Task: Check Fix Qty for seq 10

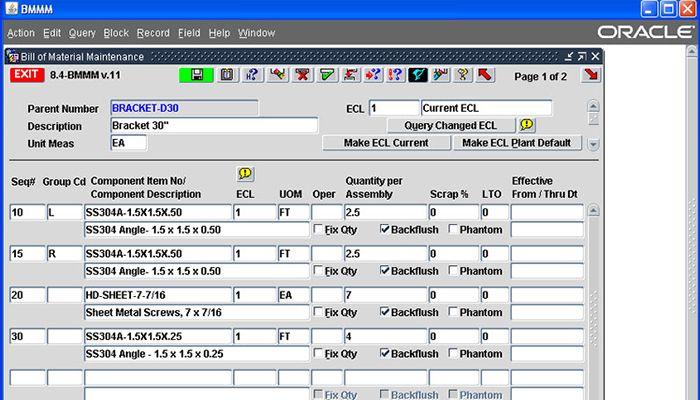Action: (318, 229)
